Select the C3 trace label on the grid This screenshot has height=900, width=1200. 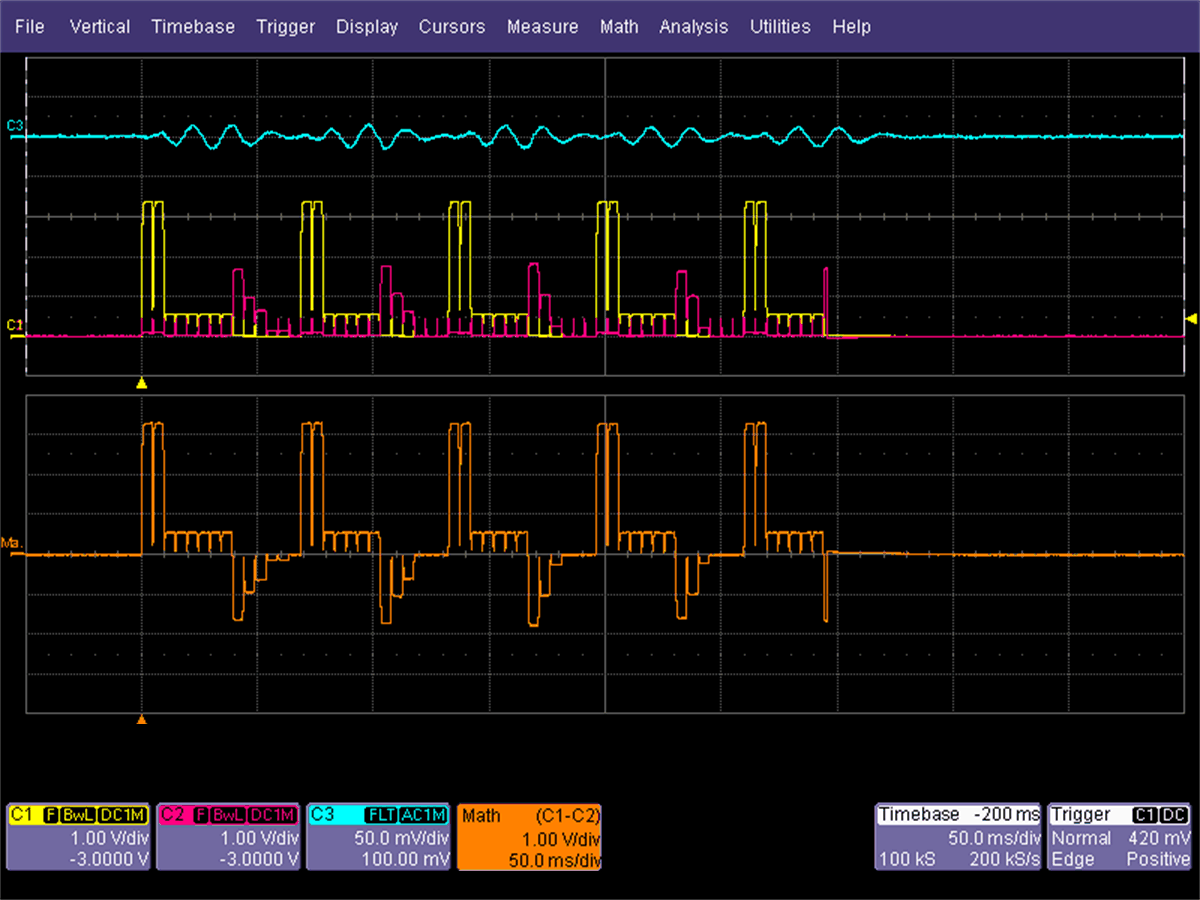14,125
